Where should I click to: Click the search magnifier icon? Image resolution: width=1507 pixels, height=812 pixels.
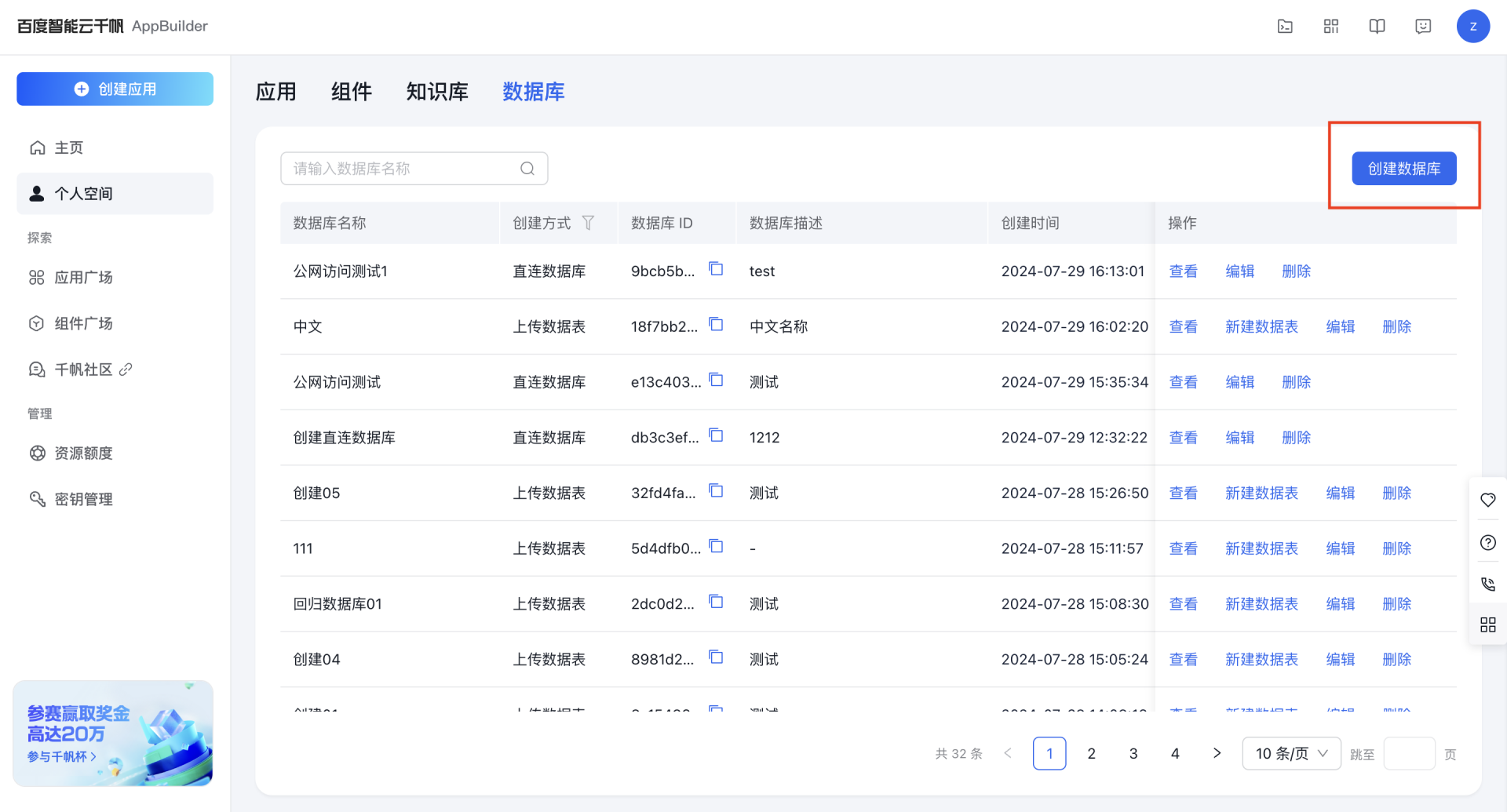[x=527, y=169]
